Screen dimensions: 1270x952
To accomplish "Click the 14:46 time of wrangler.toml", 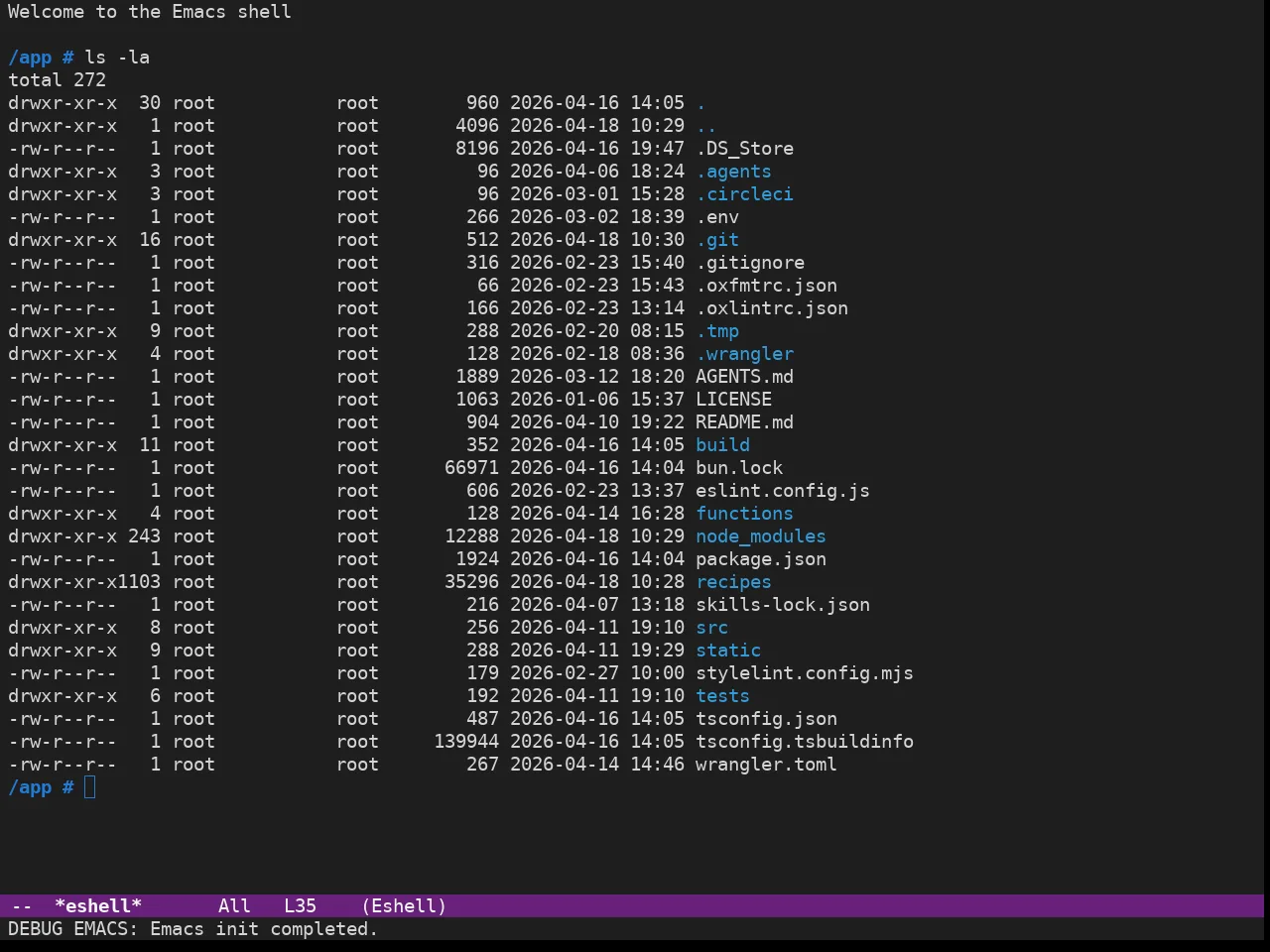I will click(x=657, y=765).
